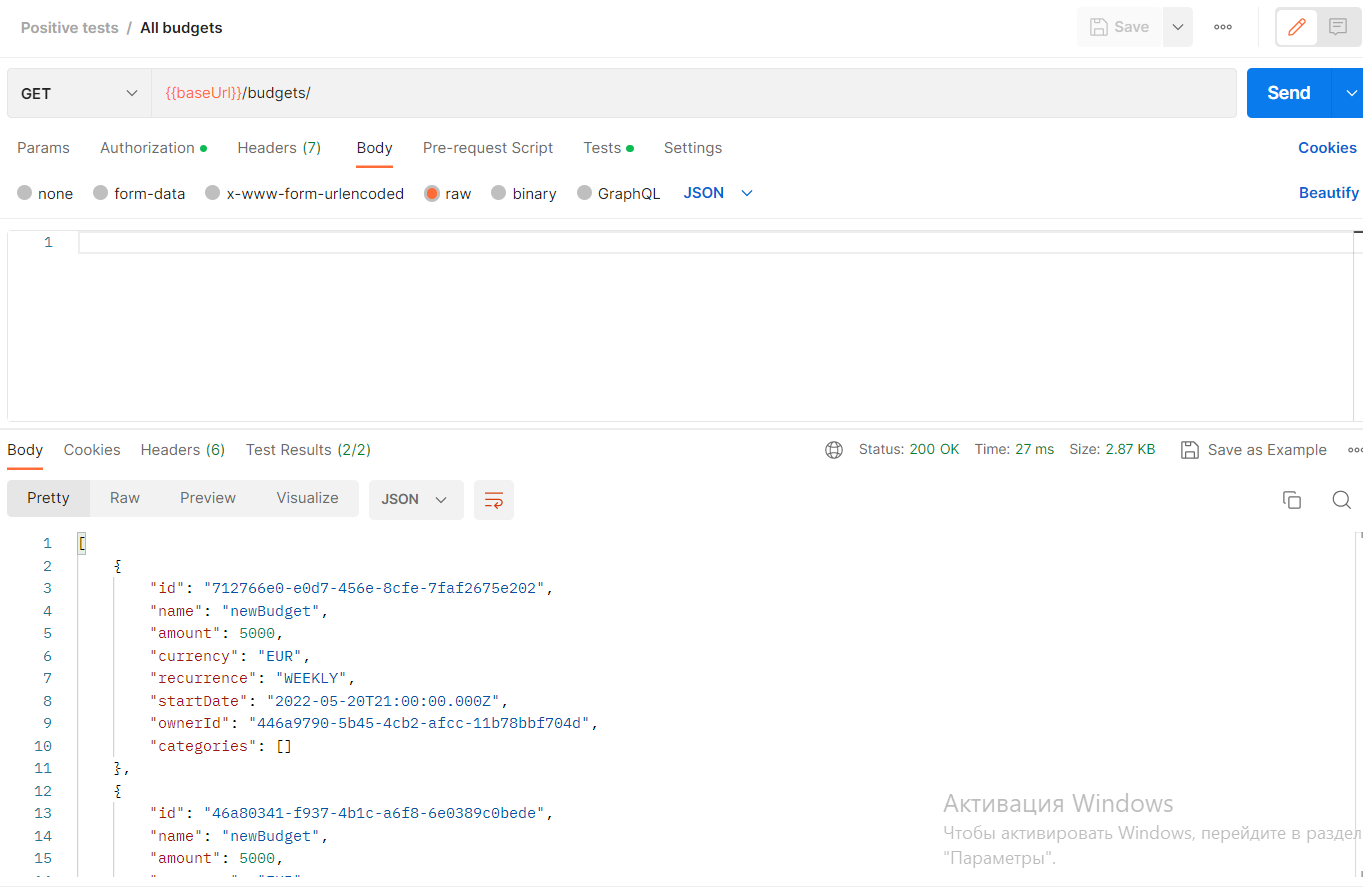This screenshot has height=891, width=1363.
Task: Open the GET method dropdown
Action: pos(79,92)
